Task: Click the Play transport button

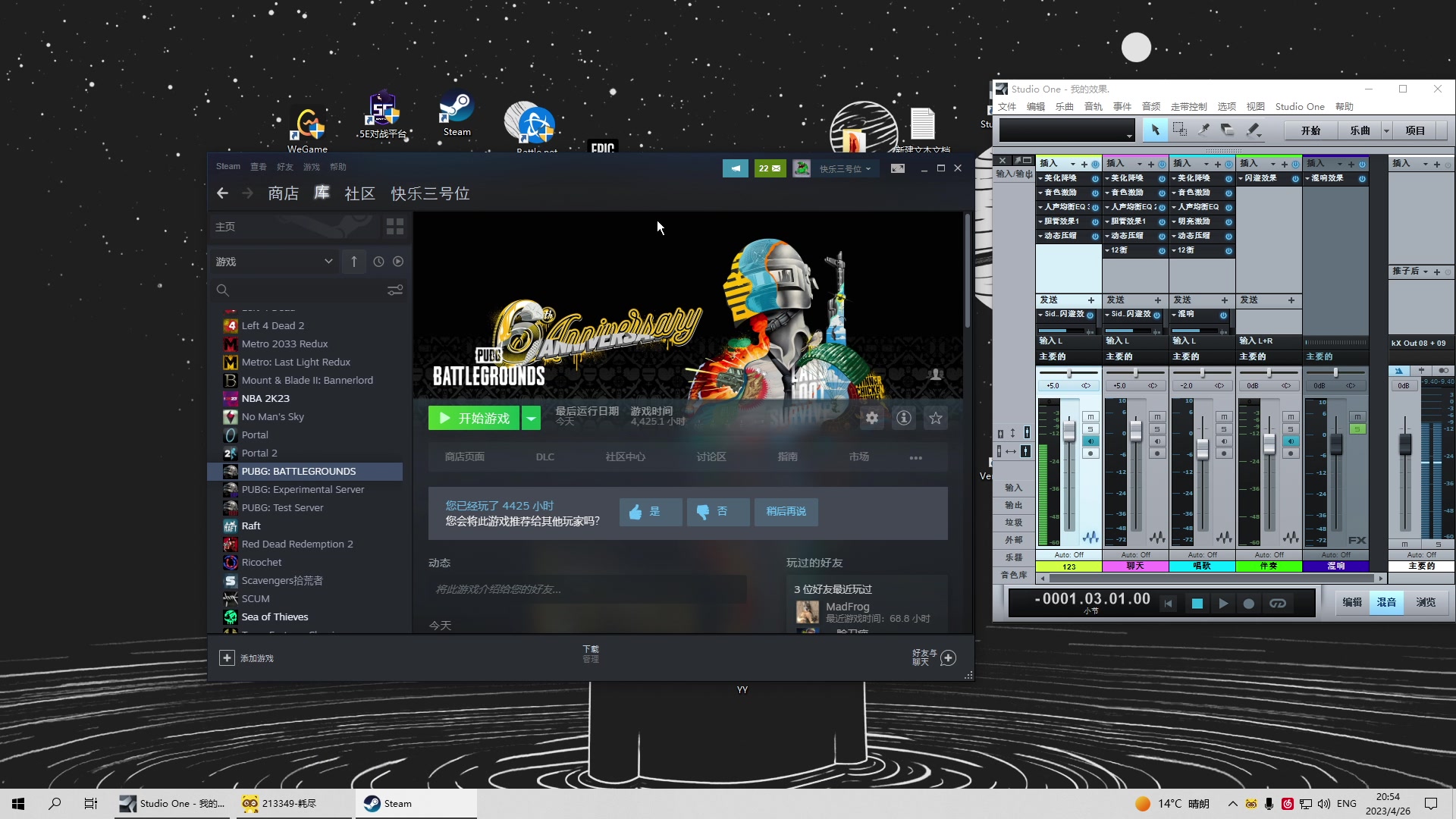Action: point(1223,604)
